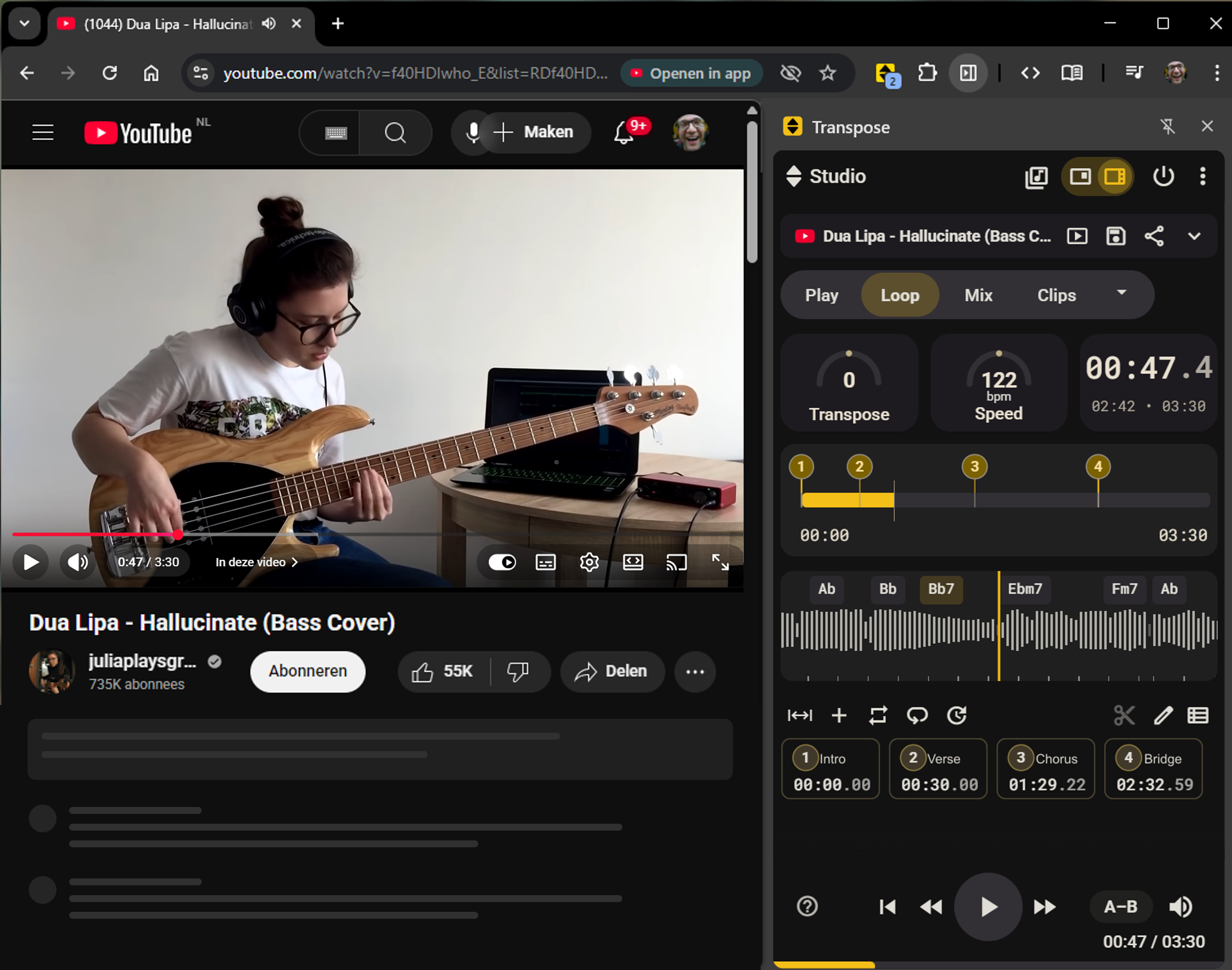The image size is (1232, 970).
Task: Toggle the side panel layout button in Studio
Action: point(1114,177)
